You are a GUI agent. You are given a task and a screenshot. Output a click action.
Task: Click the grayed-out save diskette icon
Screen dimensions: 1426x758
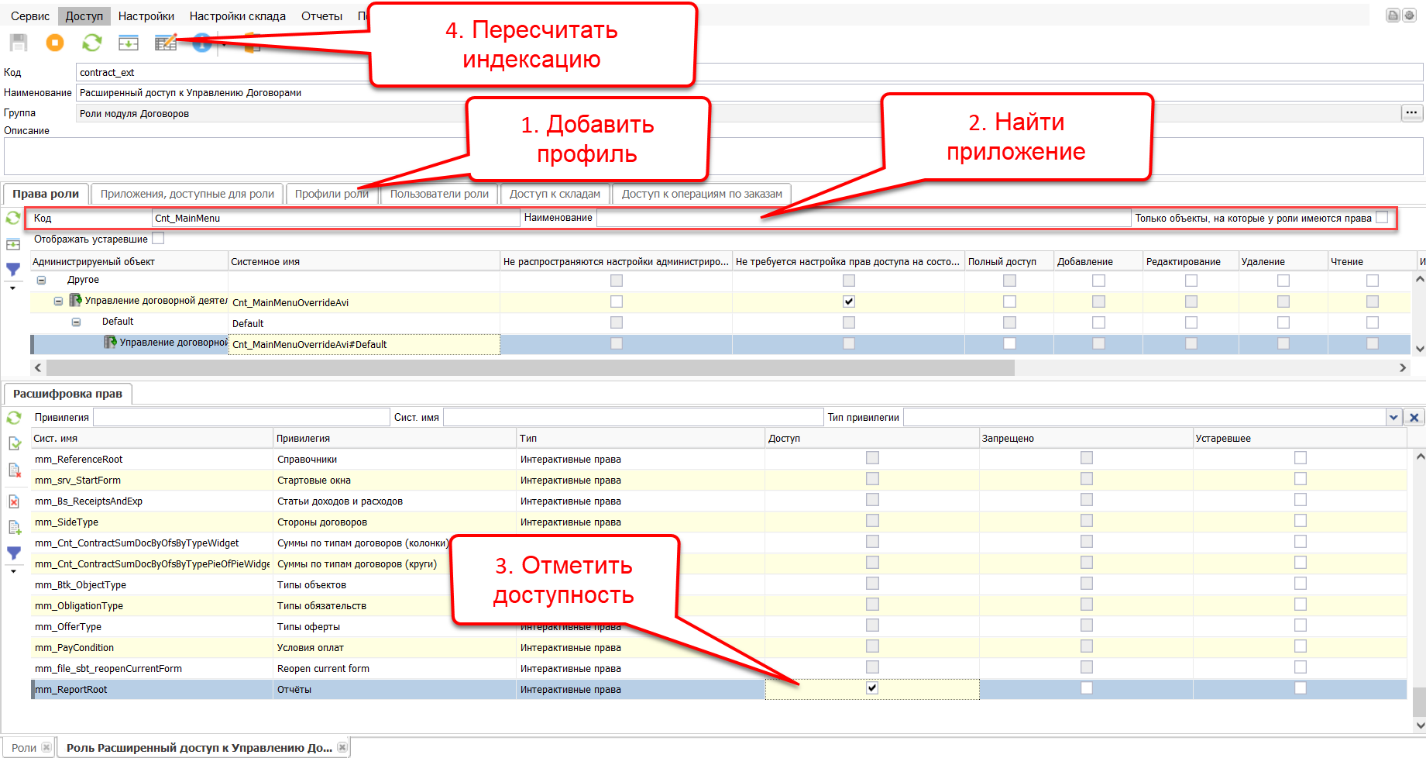18,43
